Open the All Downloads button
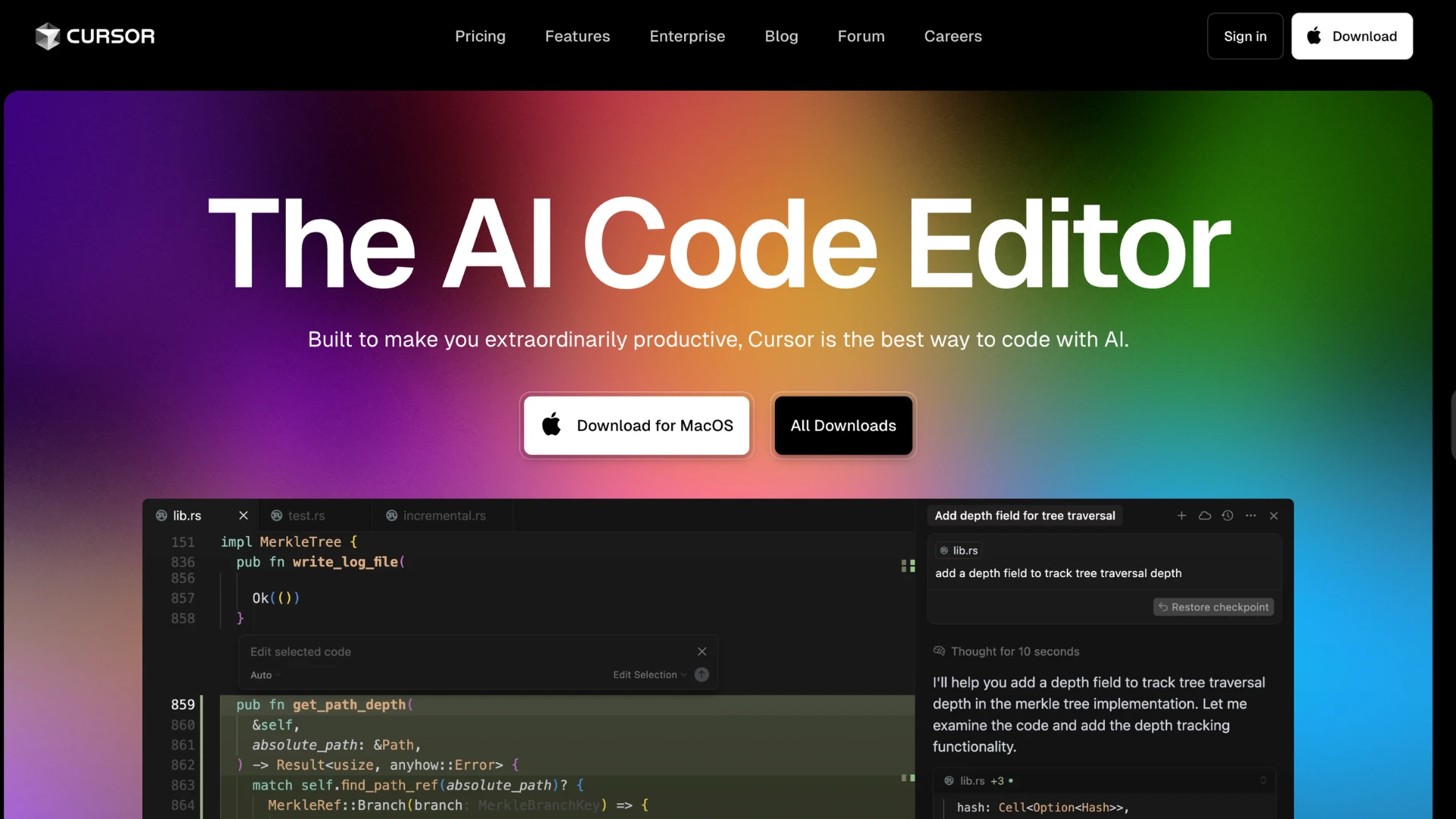The image size is (1456, 819). (843, 425)
